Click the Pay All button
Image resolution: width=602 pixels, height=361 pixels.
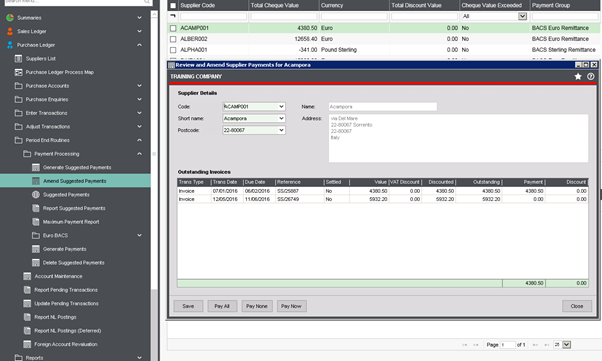(222, 306)
